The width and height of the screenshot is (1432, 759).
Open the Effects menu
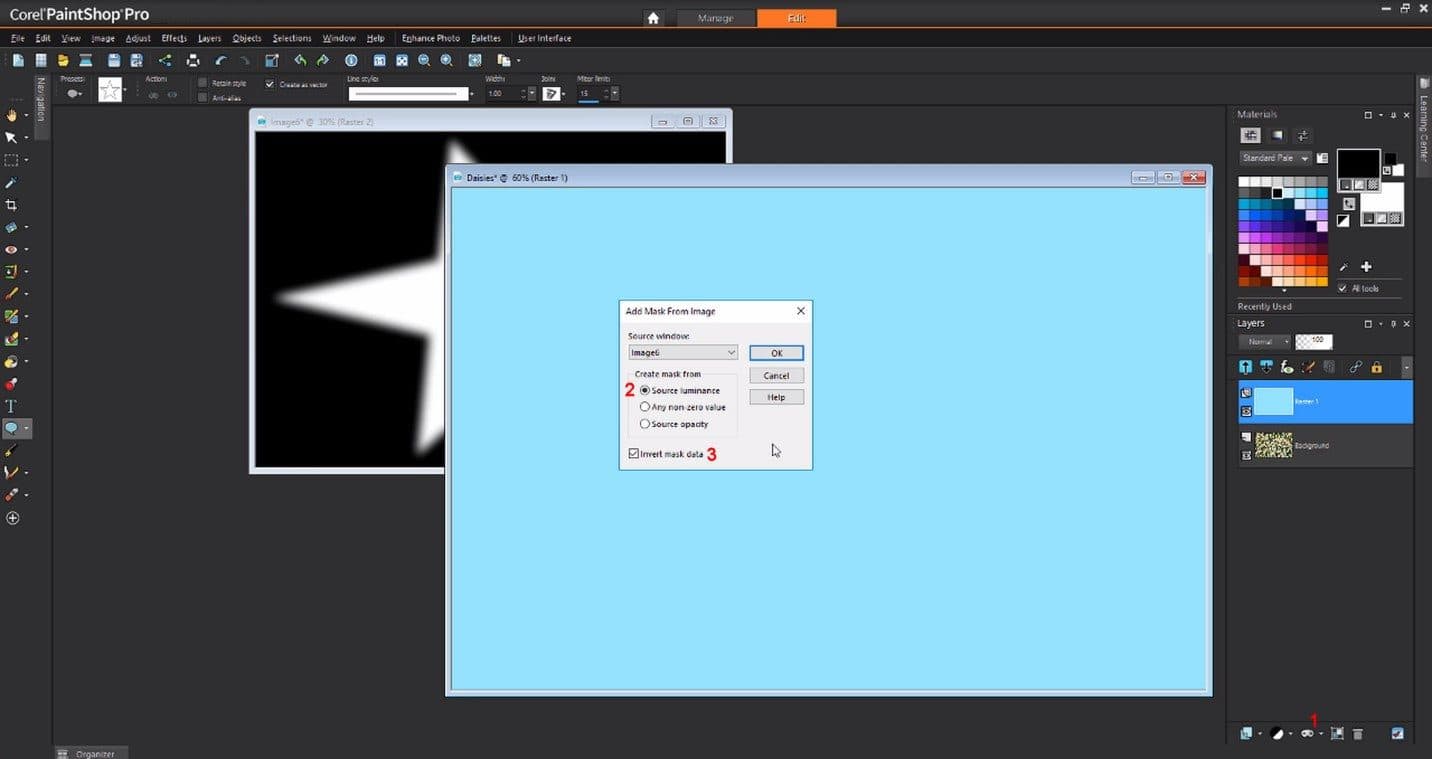pyautogui.click(x=174, y=38)
